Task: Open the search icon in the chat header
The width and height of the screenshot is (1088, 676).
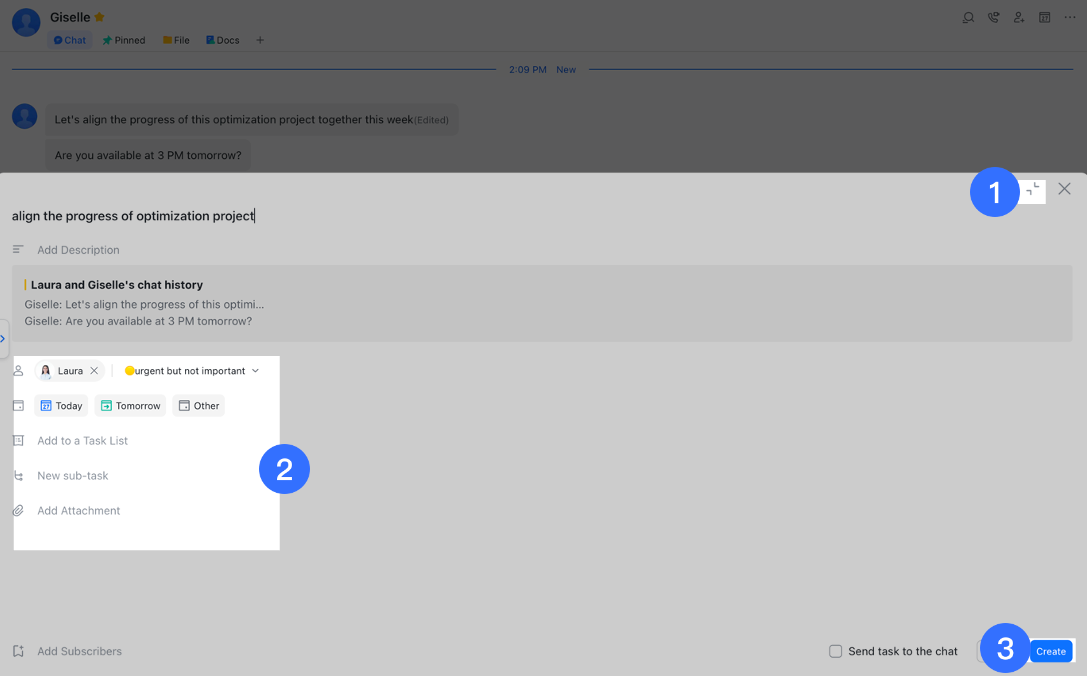Action: (968, 17)
